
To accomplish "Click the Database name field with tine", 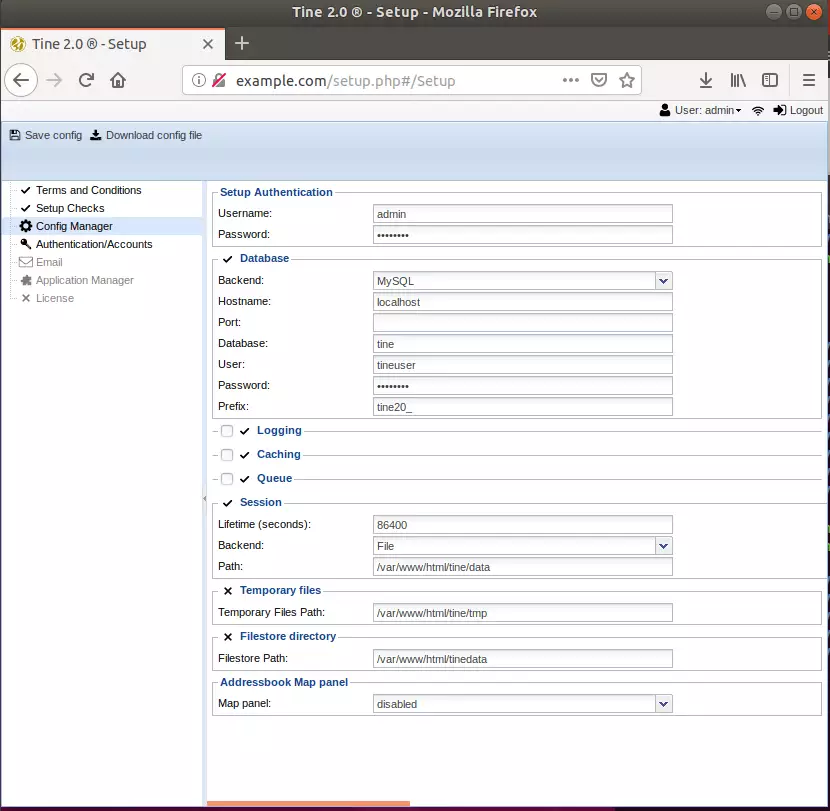I will point(522,344).
